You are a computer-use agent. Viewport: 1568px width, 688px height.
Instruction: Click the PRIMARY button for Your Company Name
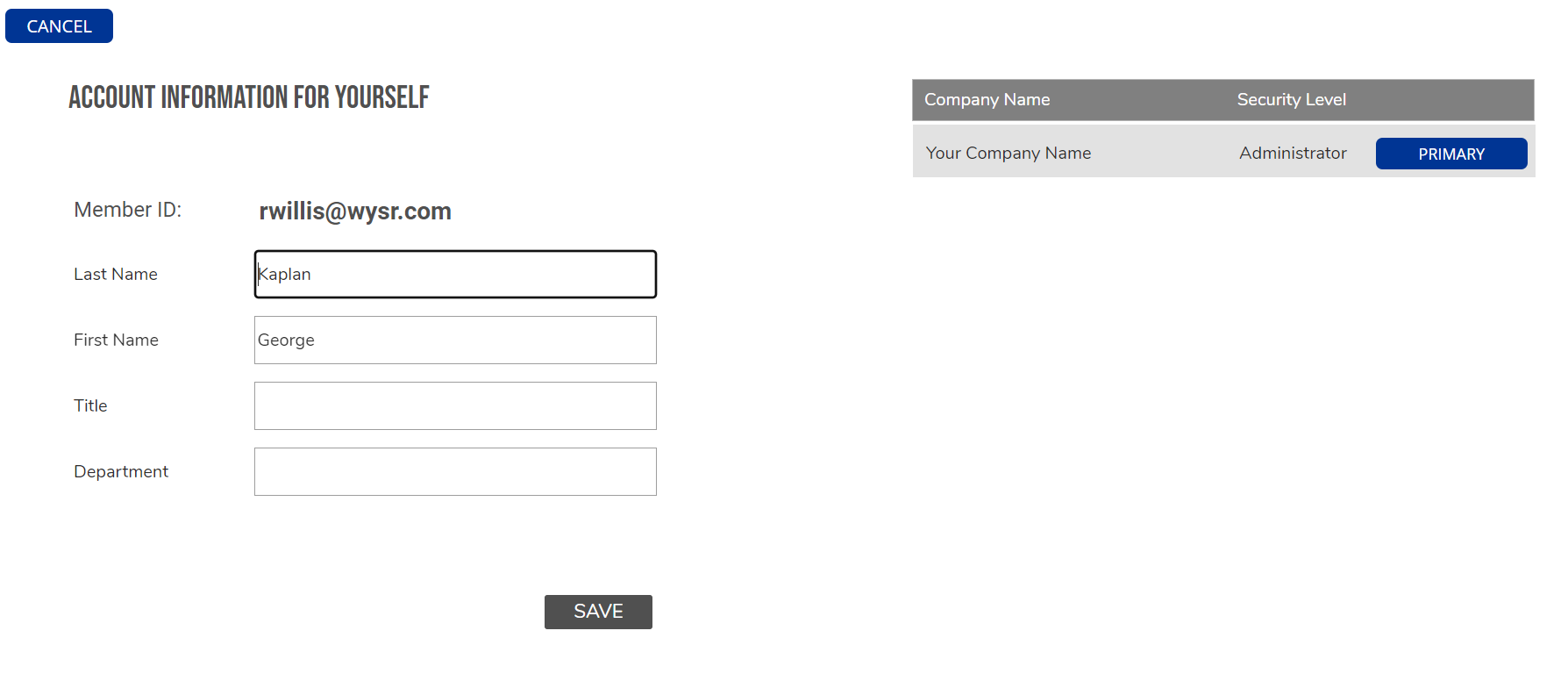[x=1450, y=154]
